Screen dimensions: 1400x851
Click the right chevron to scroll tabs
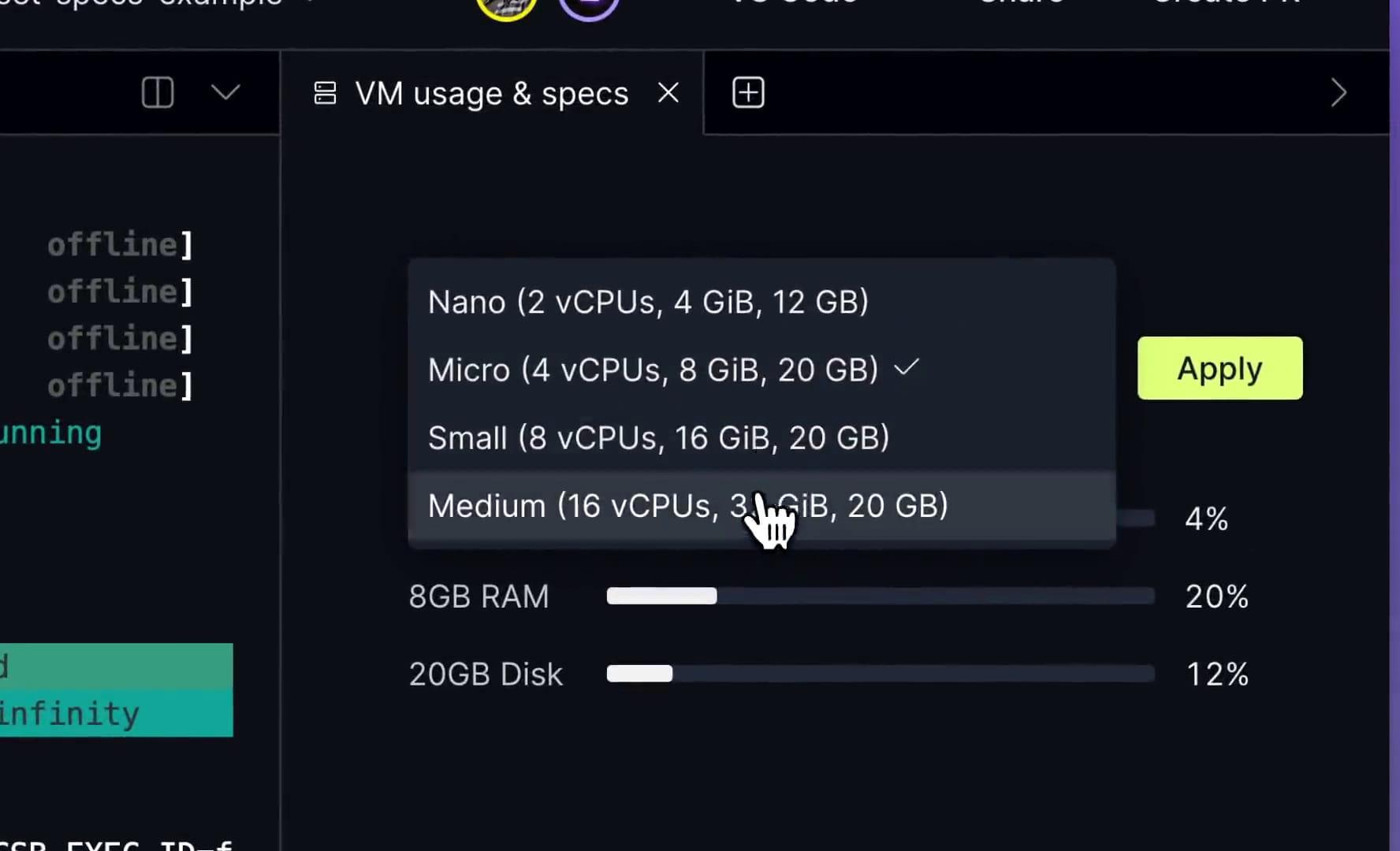(1339, 93)
